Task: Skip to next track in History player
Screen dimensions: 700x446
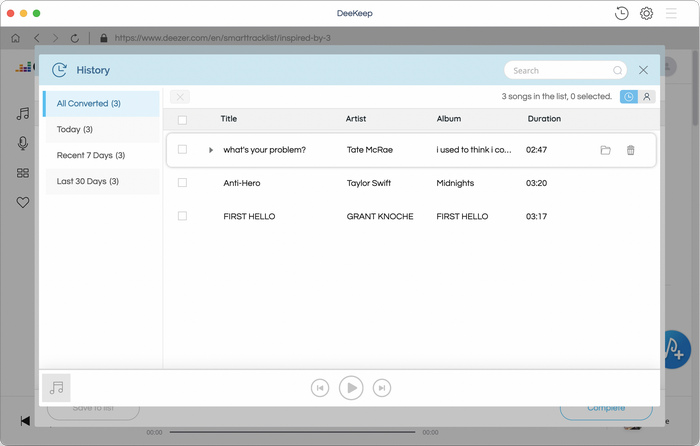Action: [x=382, y=388]
